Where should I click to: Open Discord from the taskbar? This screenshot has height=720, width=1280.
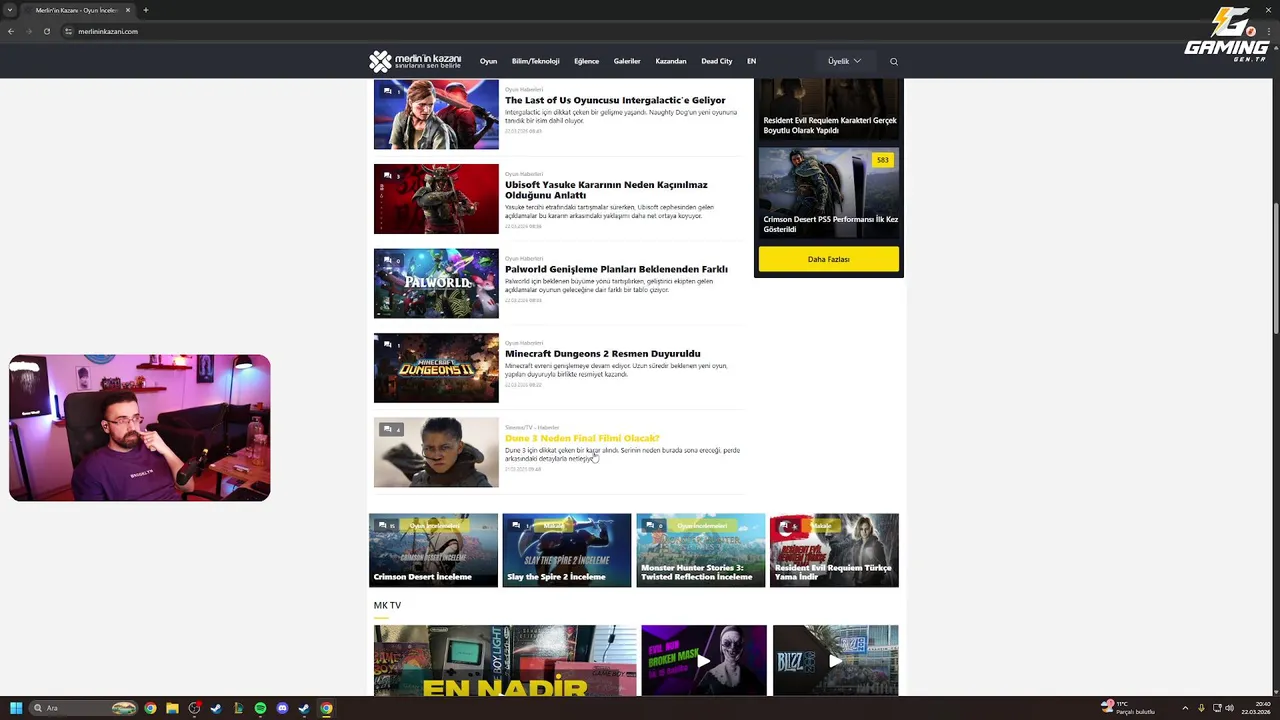pos(282,708)
